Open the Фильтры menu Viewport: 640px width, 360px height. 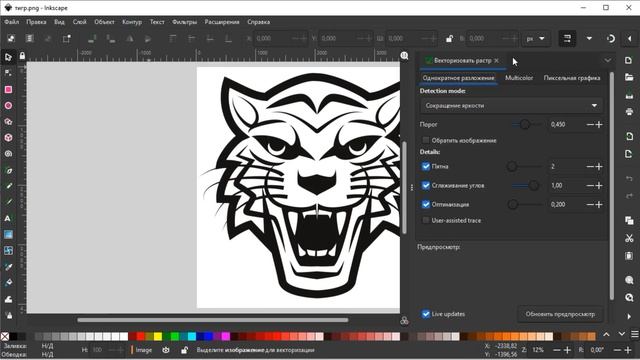184,22
